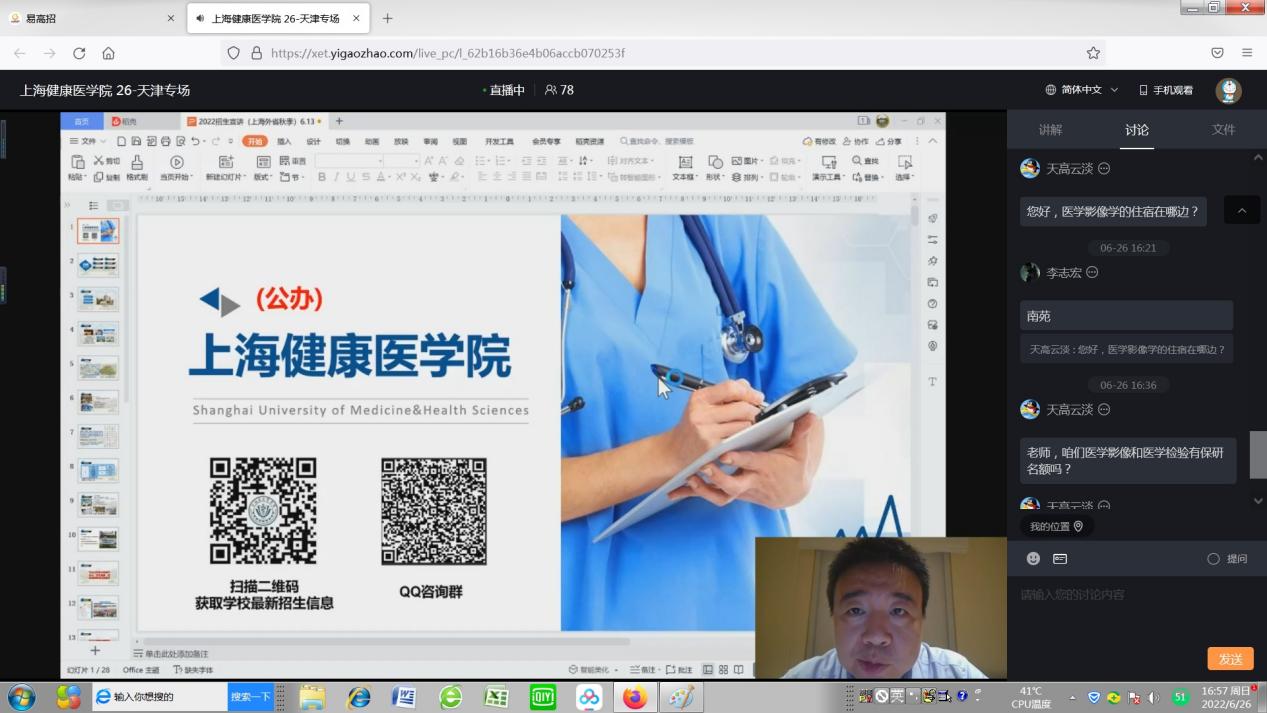Click the 我的位置 location button
Viewport: 1267px width, 713px height.
pos(1056,526)
